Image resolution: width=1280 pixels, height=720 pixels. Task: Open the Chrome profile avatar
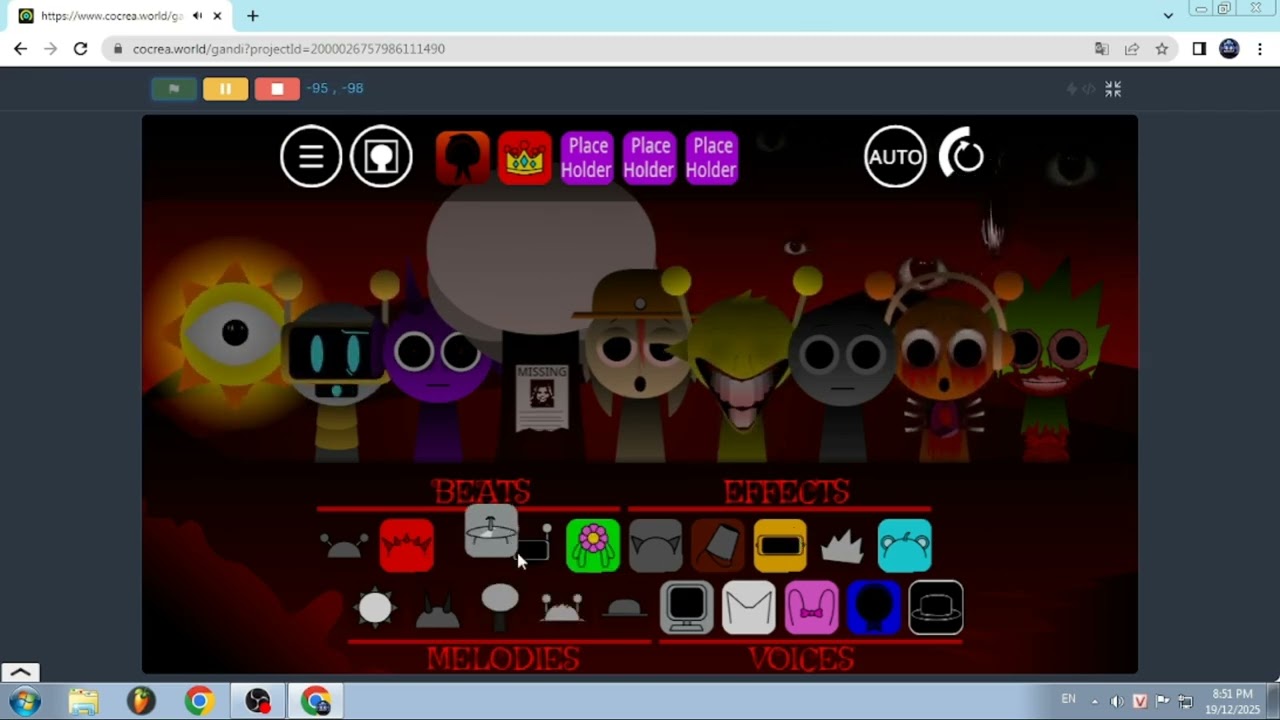pos(1229,48)
